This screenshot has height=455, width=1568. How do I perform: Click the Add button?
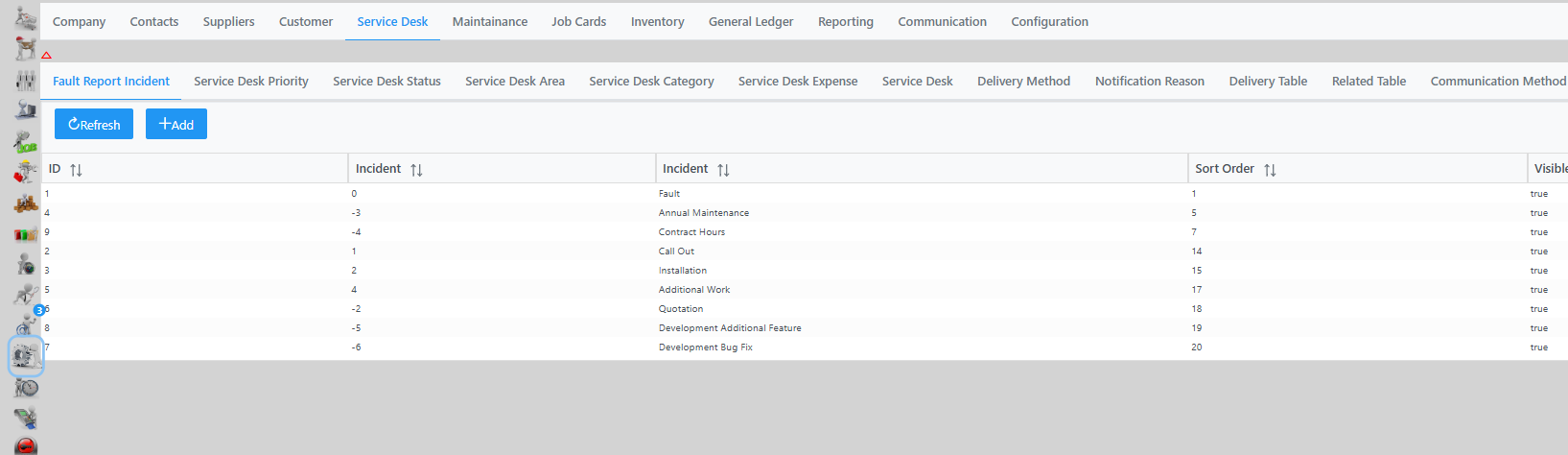176,124
